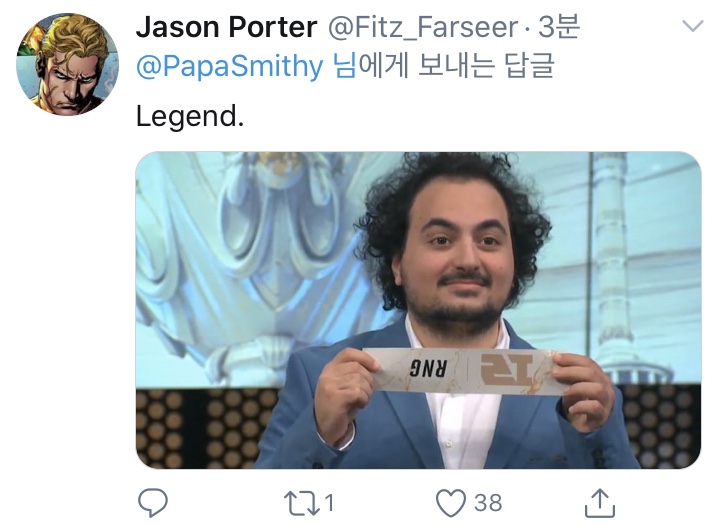Like the tweet with the heart icon

451,503
